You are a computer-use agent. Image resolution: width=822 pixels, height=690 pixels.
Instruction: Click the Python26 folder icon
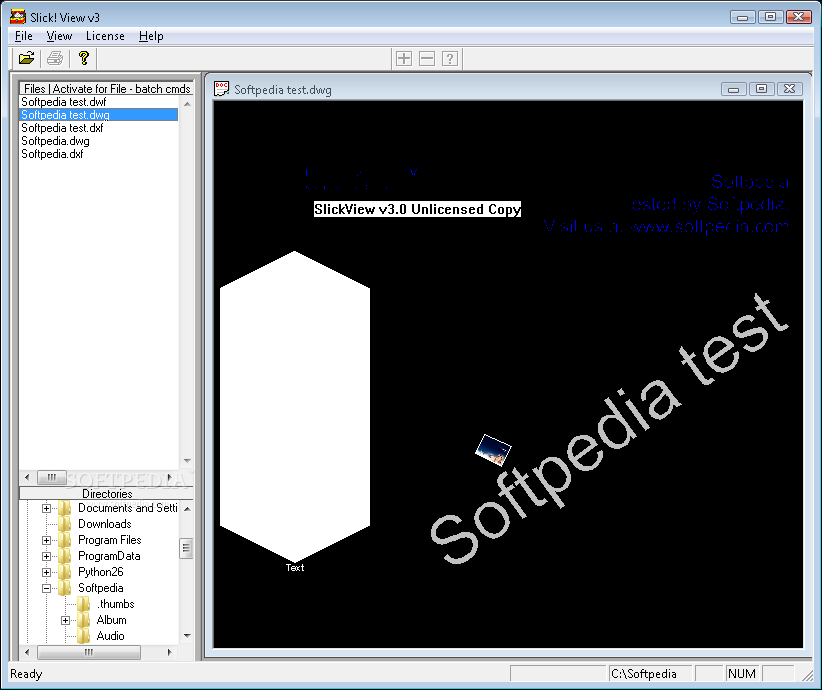[x=65, y=572]
